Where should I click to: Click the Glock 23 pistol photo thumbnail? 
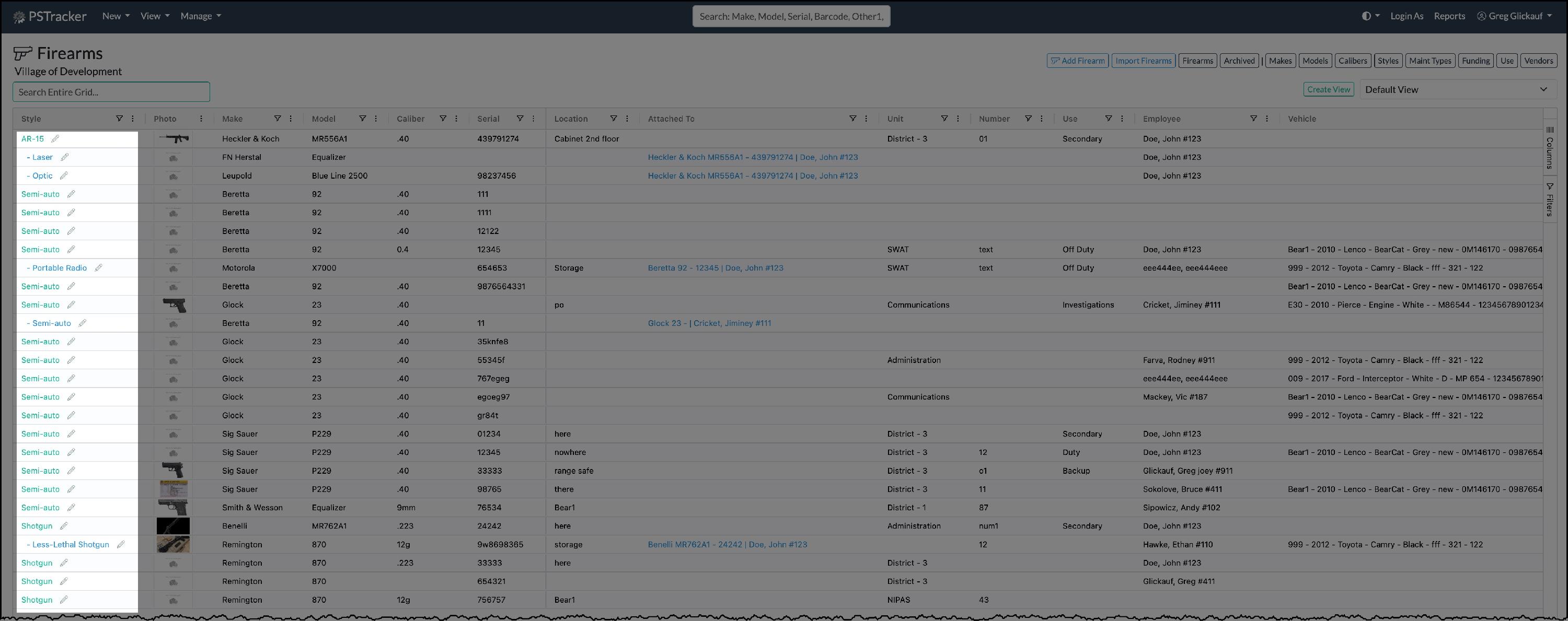click(174, 304)
